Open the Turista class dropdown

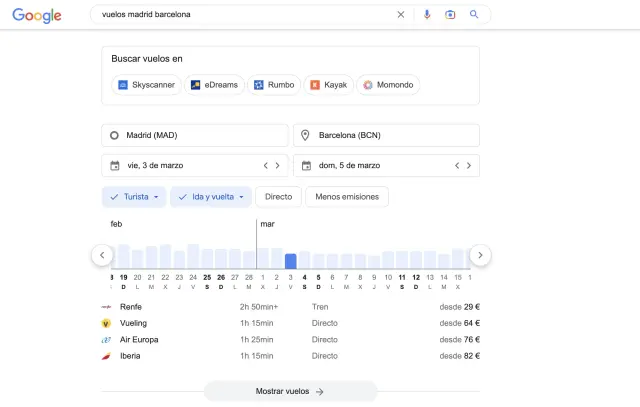point(134,197)
